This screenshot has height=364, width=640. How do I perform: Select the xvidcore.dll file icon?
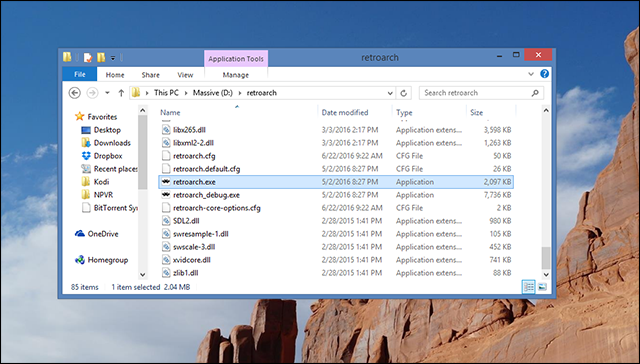[x=166, y=260]
